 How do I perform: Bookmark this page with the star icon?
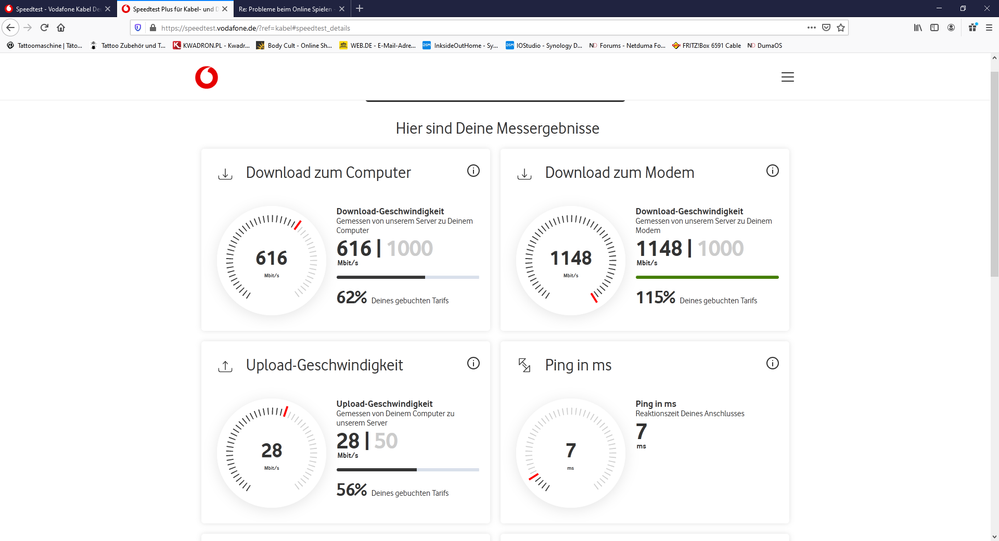pos(841,28)
